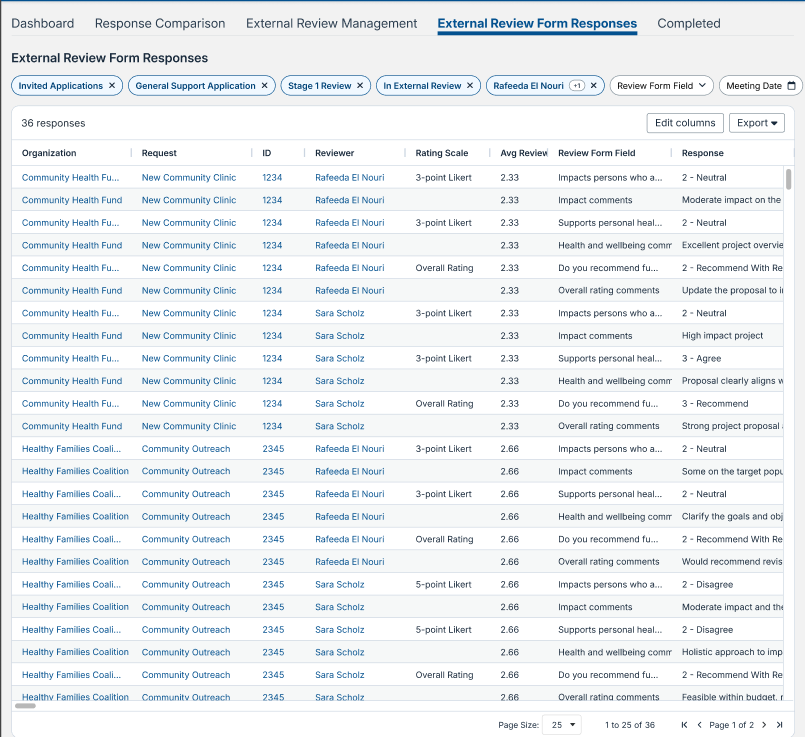Go to previous page arrow
The width and height of the screenshot is (805, 737).
click(x=699, y=725)
